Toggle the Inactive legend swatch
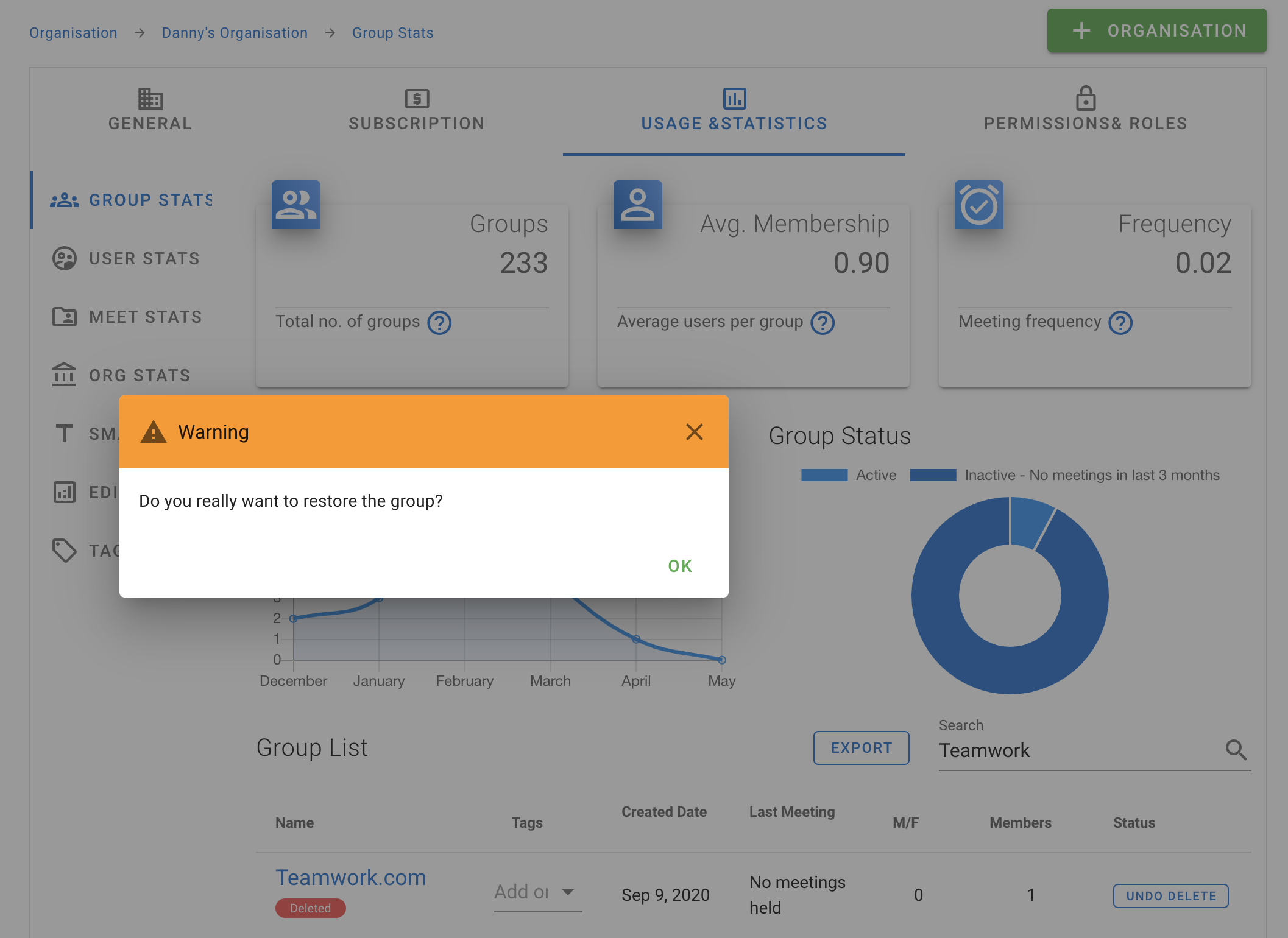Image resolution: width=1288 pixels, height=938 pixels. tap(933, 475)
